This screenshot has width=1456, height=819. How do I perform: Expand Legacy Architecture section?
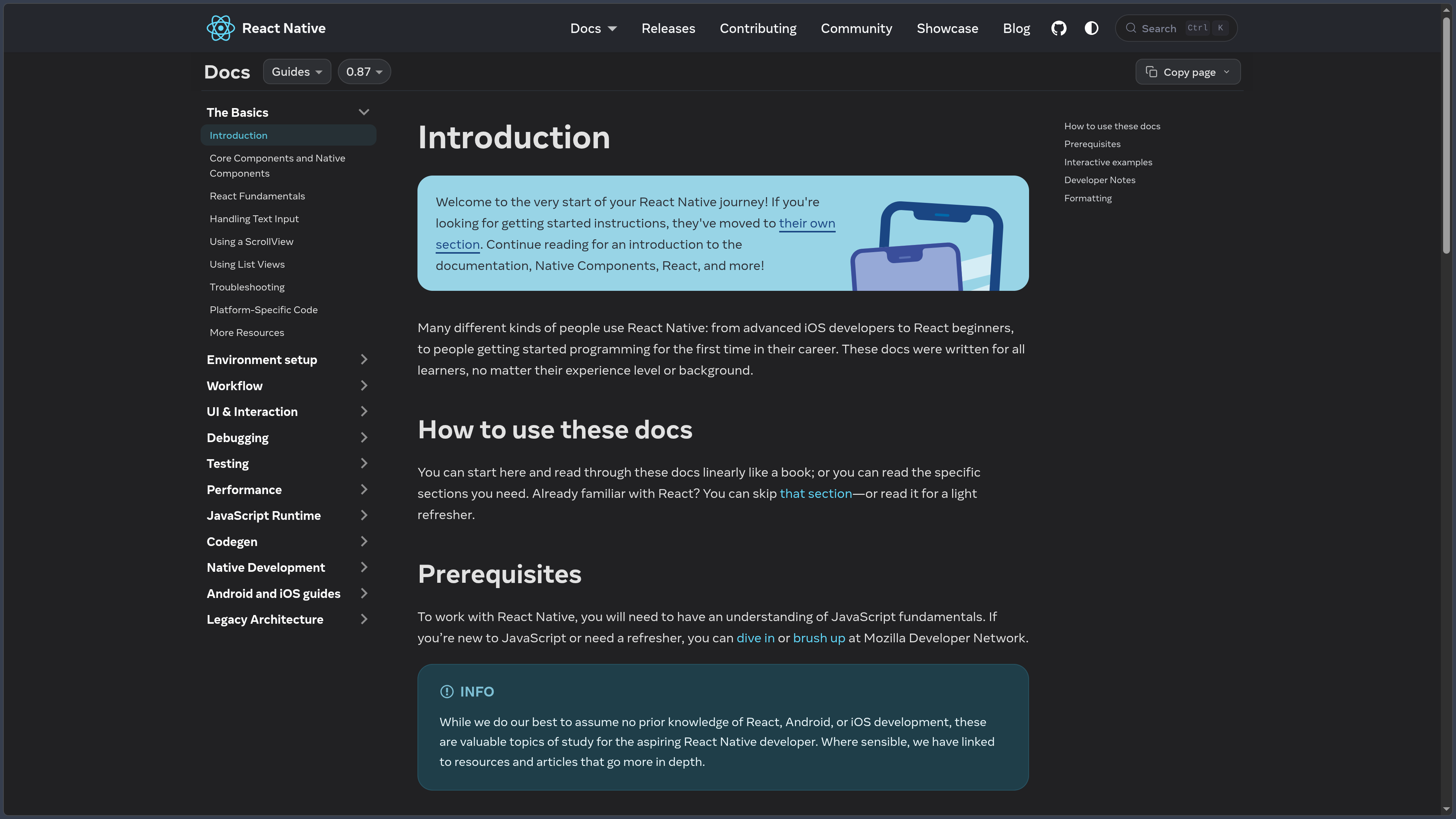364,620
